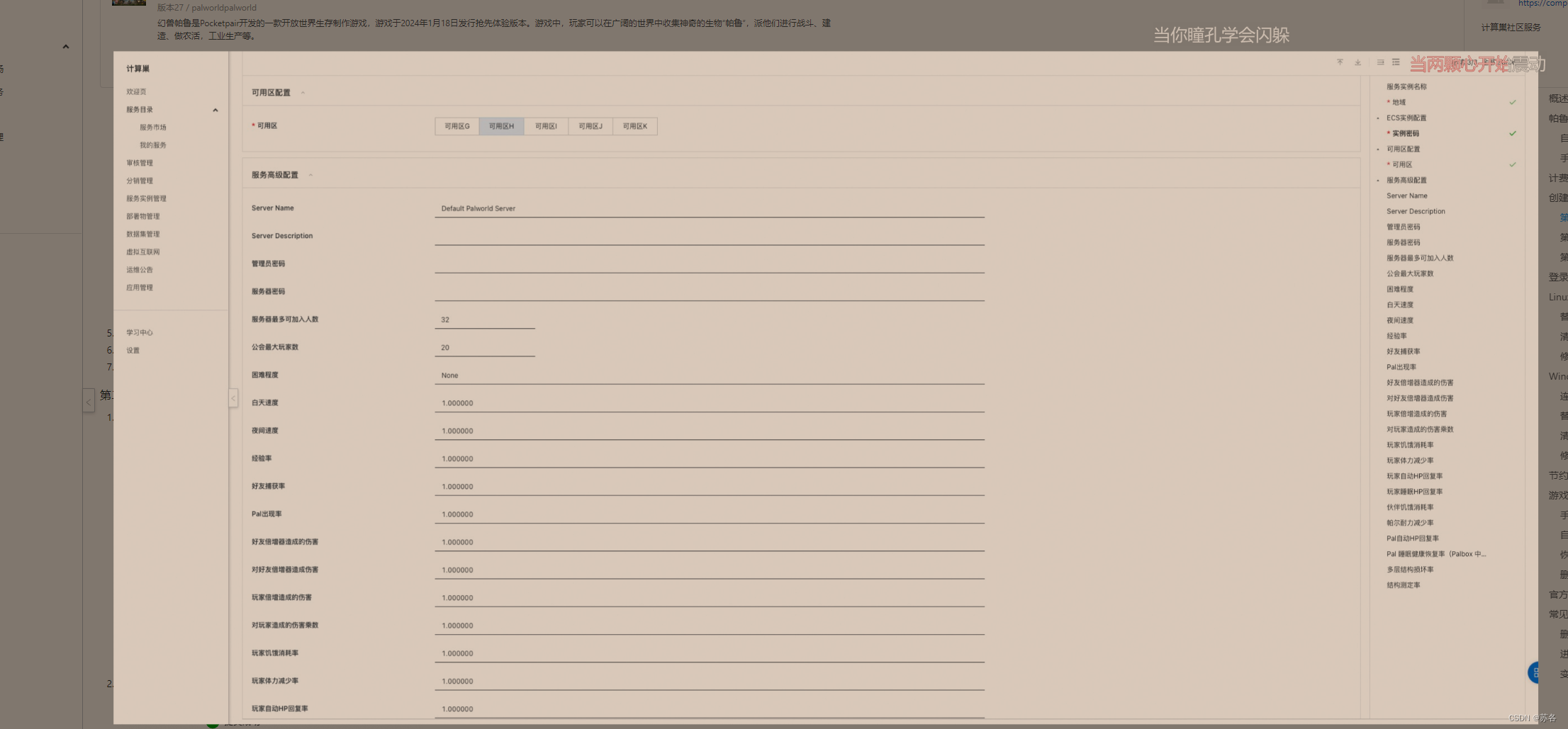The width and height of the screenshot is (1568, 729).
Task: Open 运维公告 in the sidebar
Action: coord(140,270)
